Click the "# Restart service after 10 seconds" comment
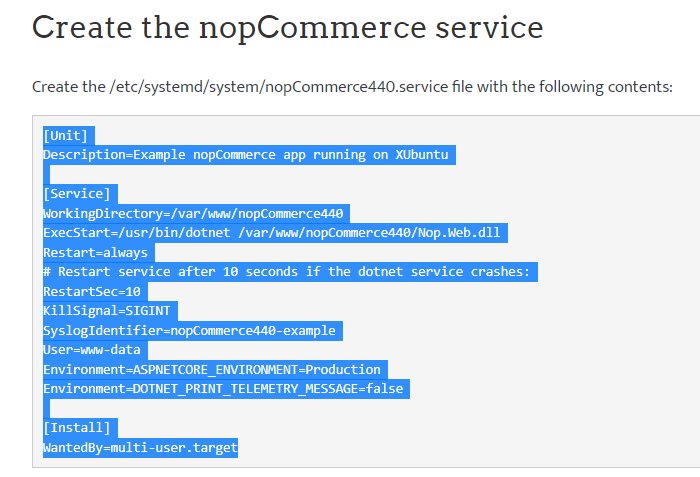Screen dimensions: 700x477 pos(291,272)
